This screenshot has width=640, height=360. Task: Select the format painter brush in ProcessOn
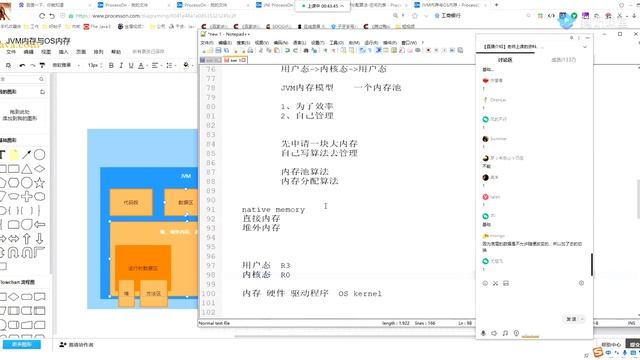[x=42, y=65]
